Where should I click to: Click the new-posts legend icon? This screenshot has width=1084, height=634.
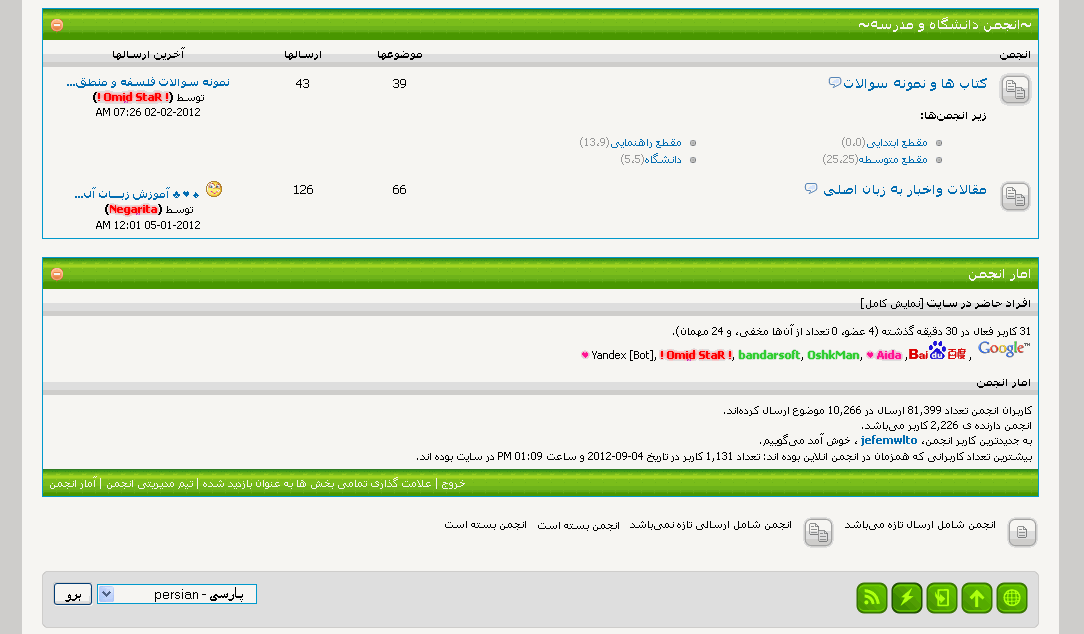coord(1022,532)
